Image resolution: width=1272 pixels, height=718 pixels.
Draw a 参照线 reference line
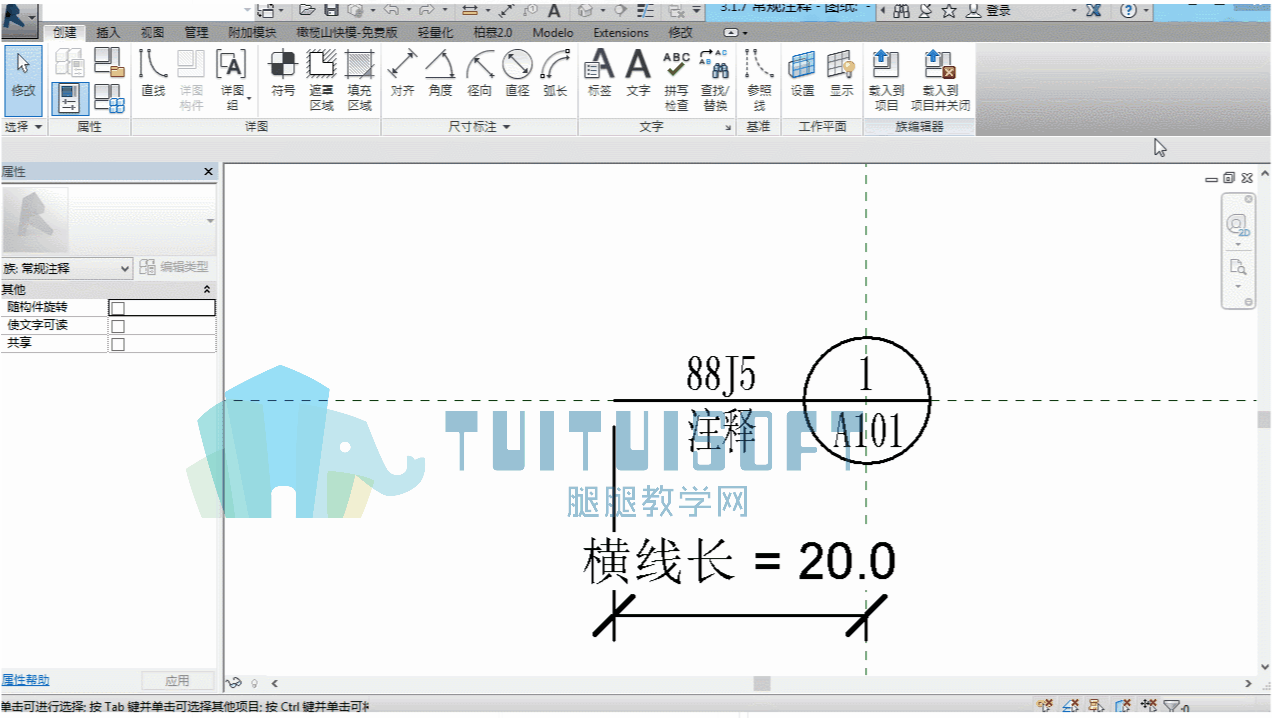pos(759,80)
